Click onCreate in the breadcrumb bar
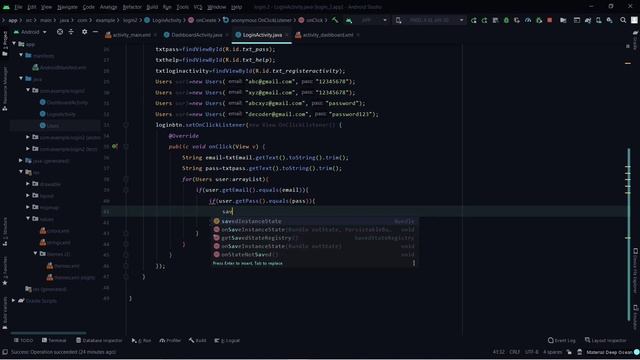640x360 pixels. [x=202, y=20]
